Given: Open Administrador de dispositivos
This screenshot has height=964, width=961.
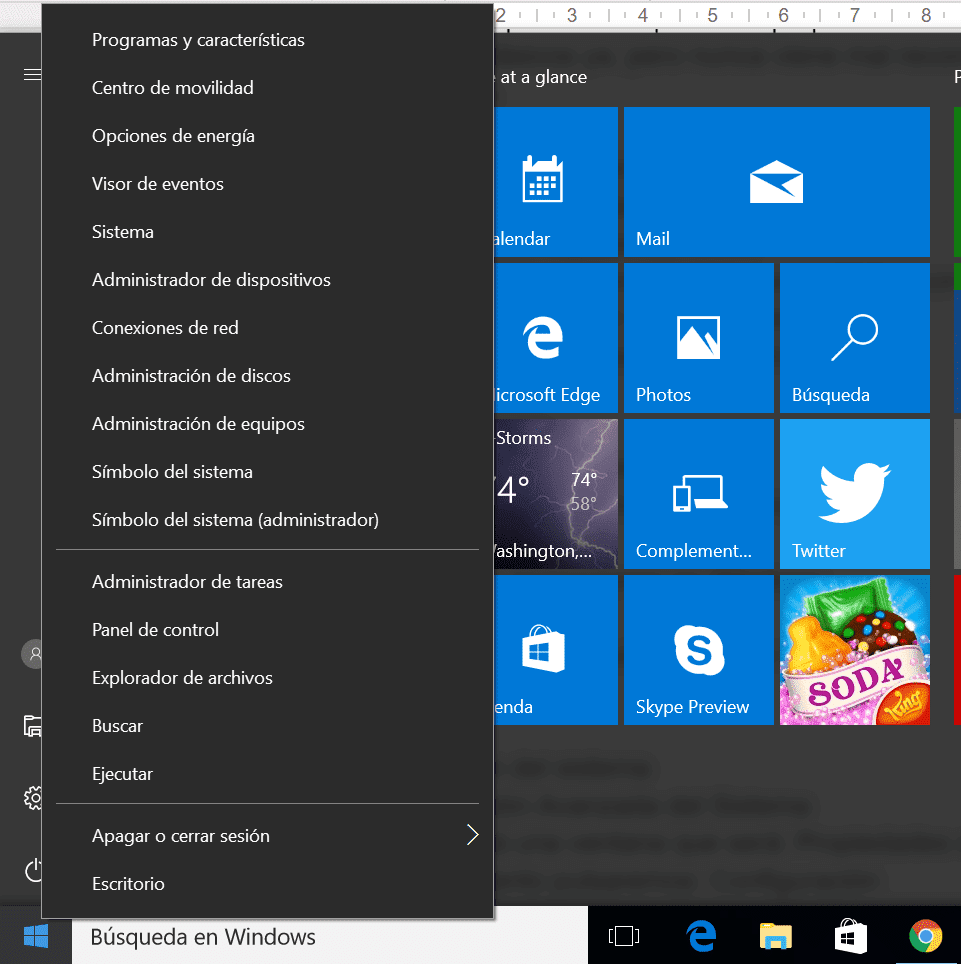Looking at the screenshot, I should click(x=267, y=280).
